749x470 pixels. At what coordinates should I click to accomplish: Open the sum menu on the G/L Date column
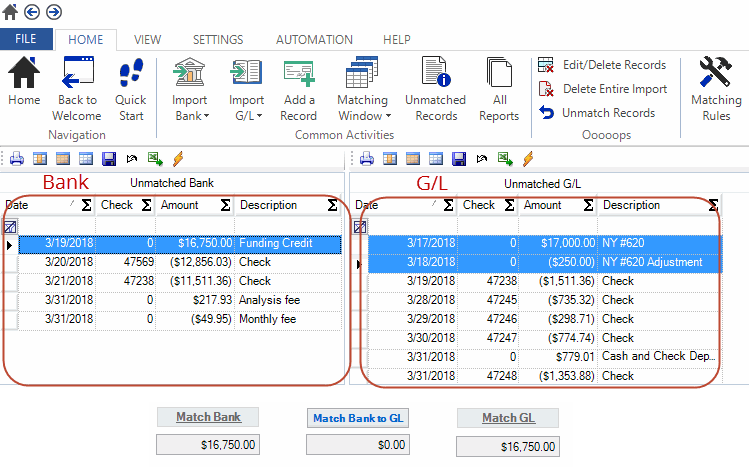449,205
